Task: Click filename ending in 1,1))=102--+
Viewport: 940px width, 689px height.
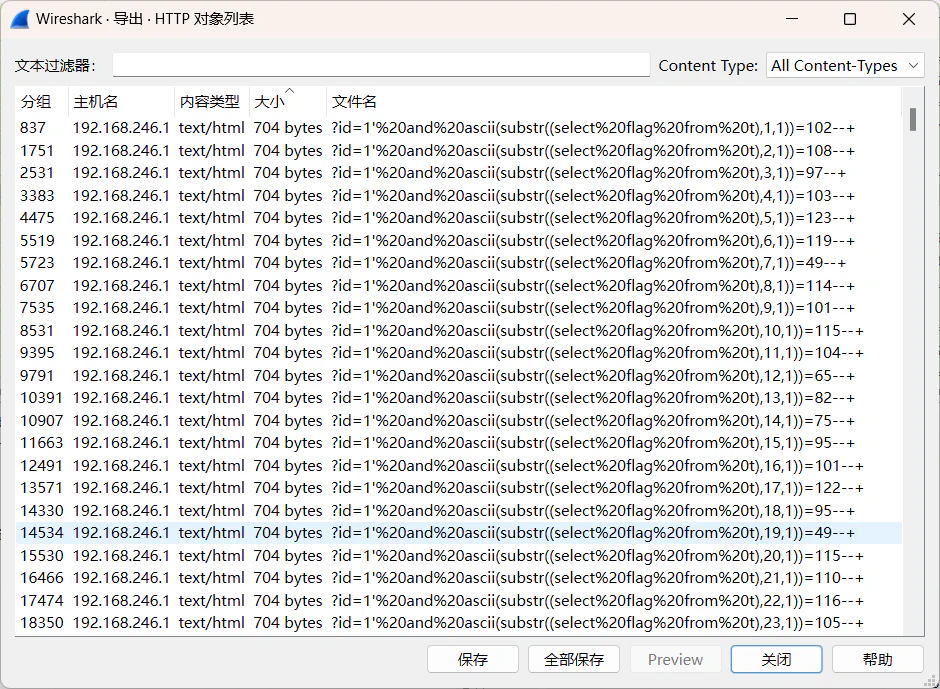Action: [x=593, y=128]
